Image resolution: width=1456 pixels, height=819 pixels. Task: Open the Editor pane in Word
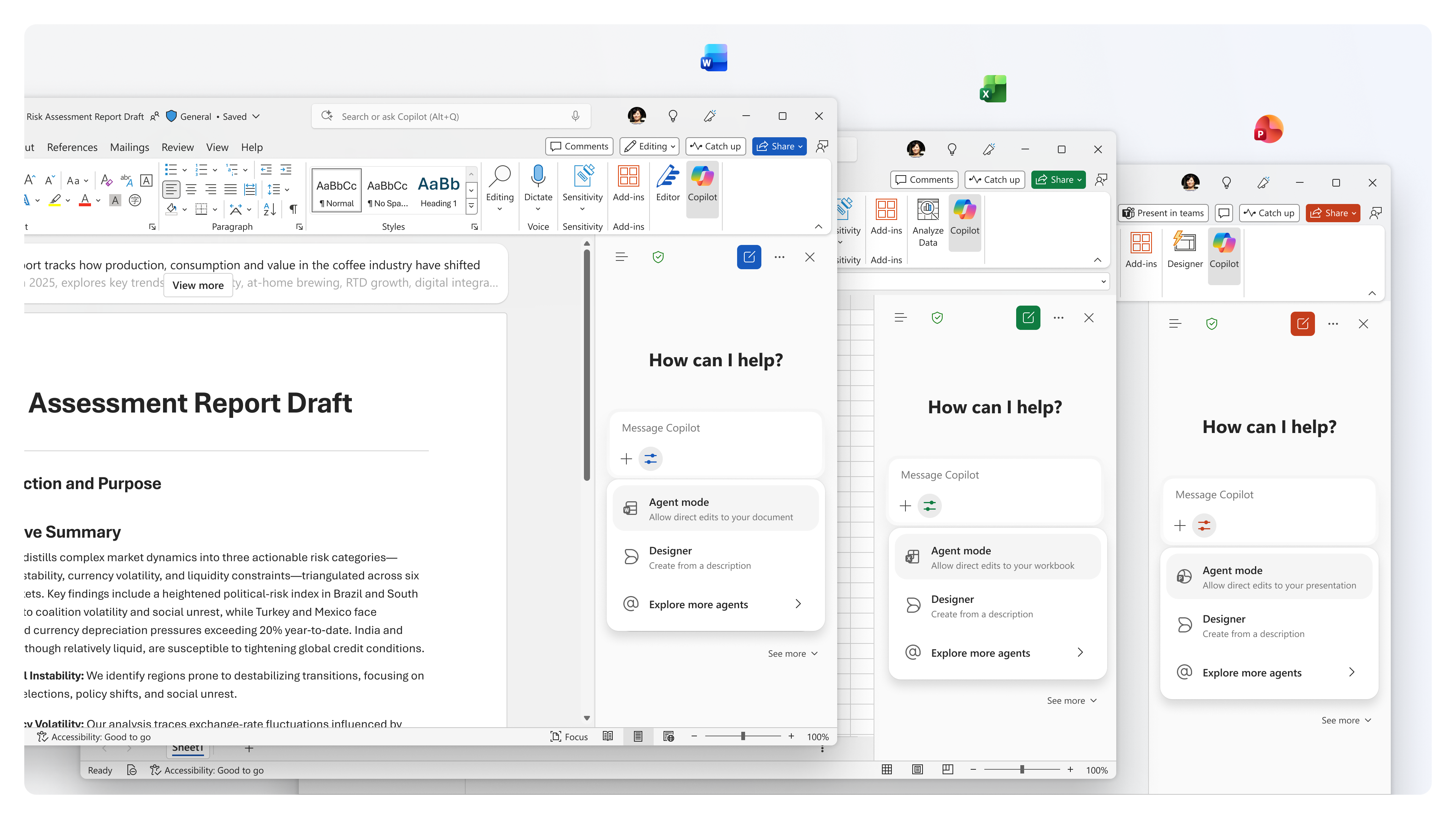click(667, 187)
